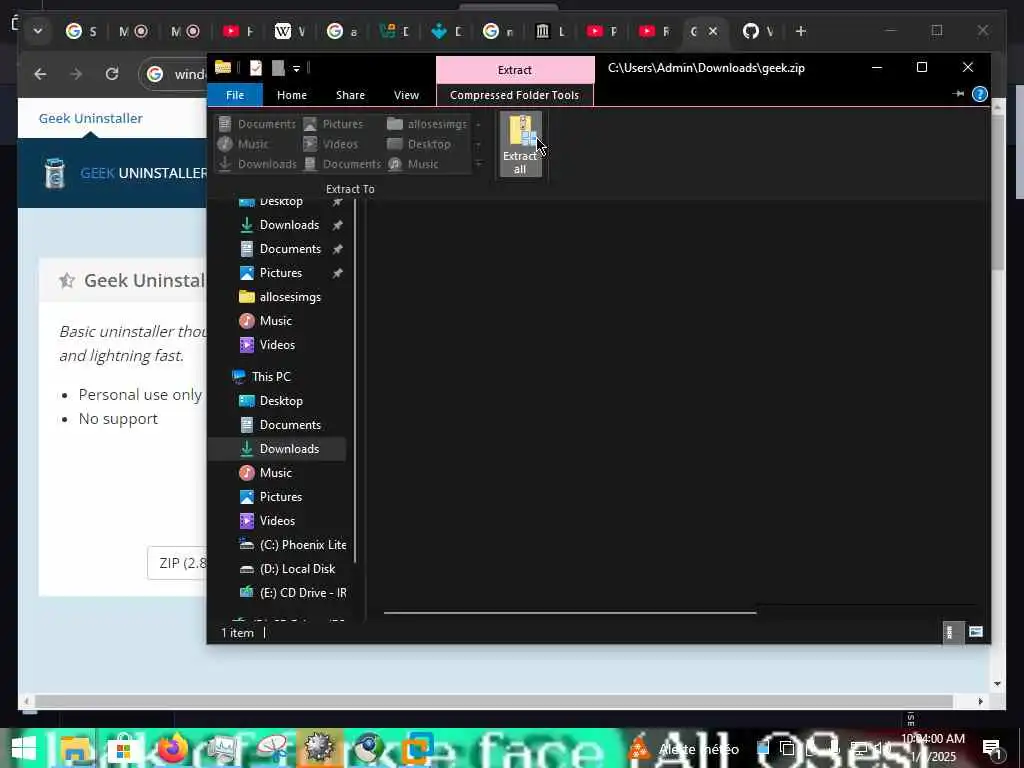The height and width of the screenshot is (768, 1024).
Task: Open the Share ribbon tab
Action: [x=350, y=95]
